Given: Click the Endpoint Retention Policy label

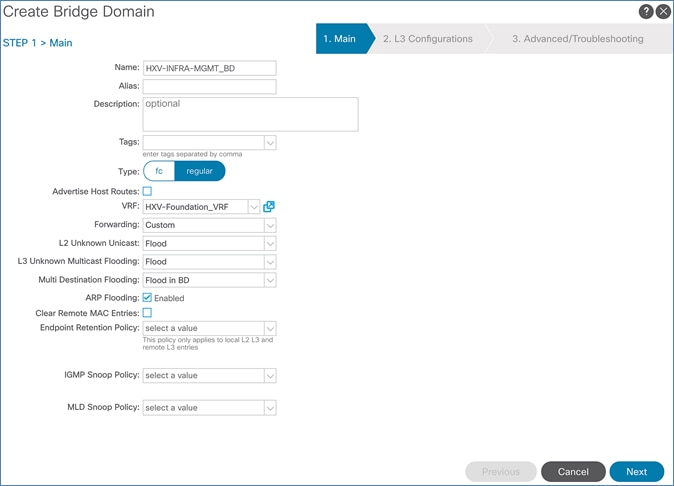Looking at the screenshot, I should point(89,327).
